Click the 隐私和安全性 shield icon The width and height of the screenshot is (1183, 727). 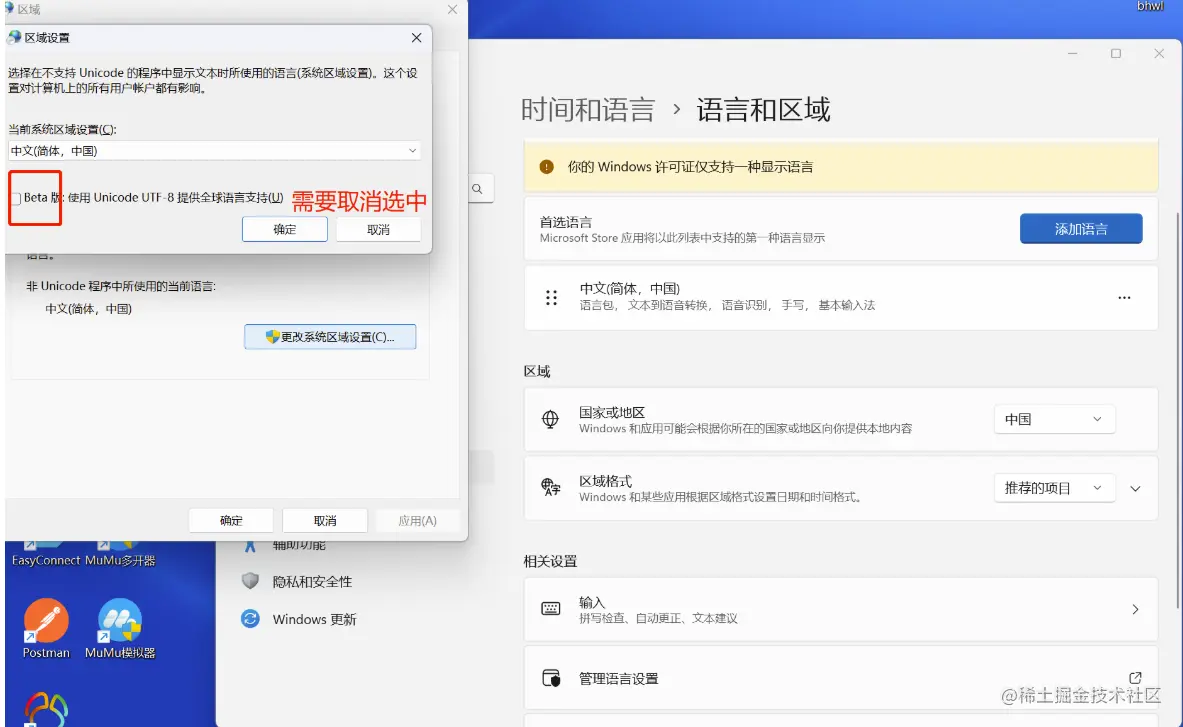pyautogui.click(x=250, y=581)
